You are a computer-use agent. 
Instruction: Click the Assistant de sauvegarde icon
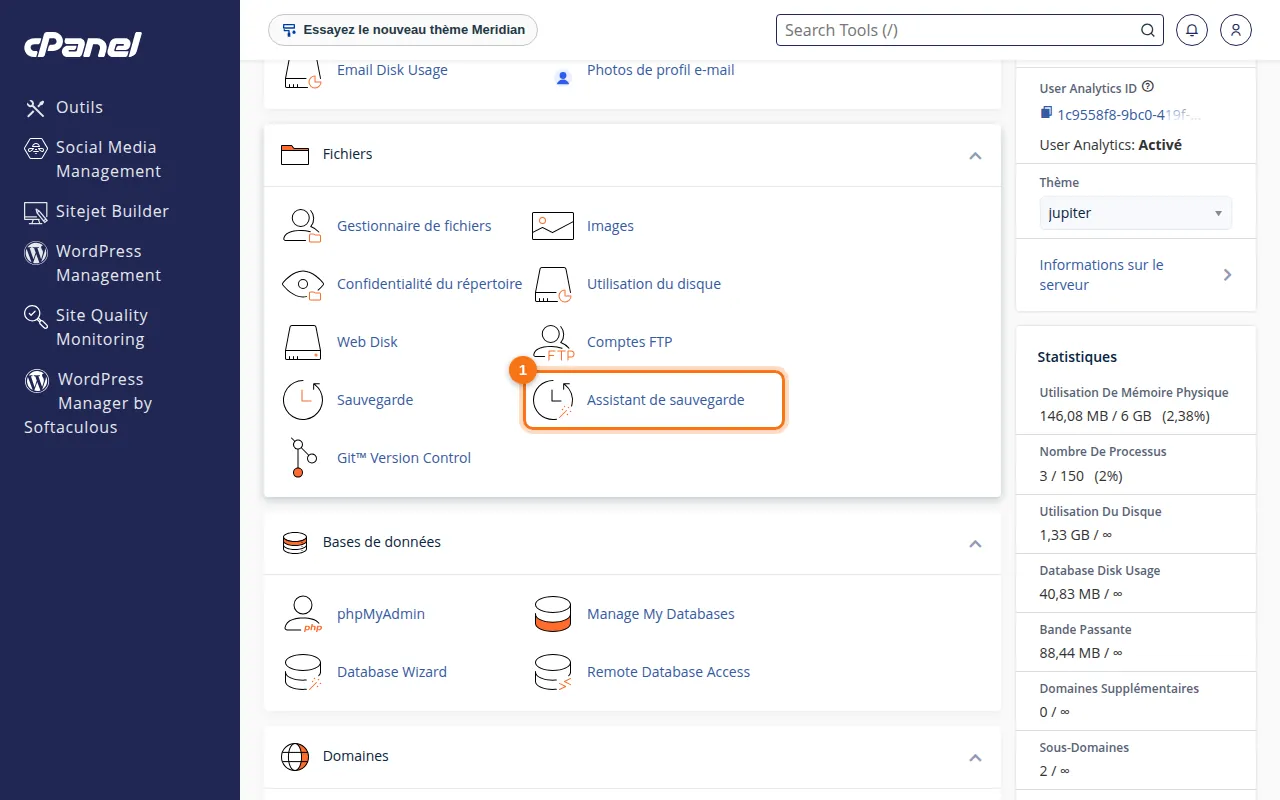(553, 400)
